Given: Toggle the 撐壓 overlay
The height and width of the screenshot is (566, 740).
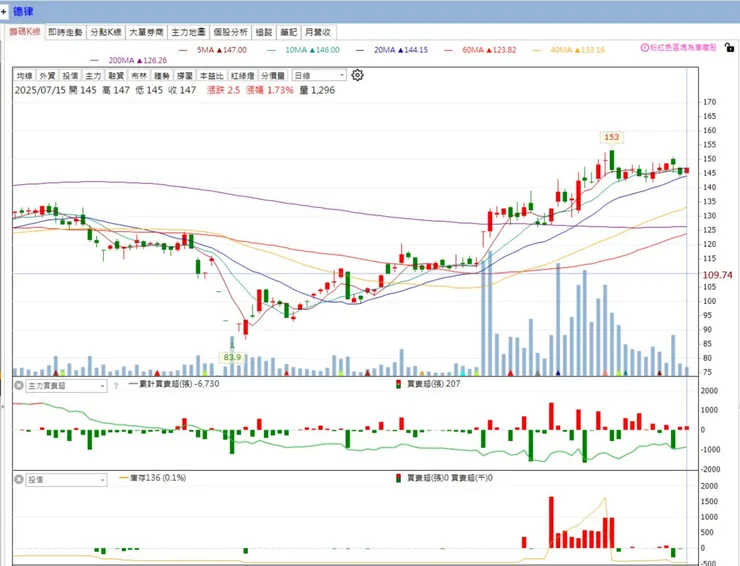Looking at the screenshot, I should point(185,76).
